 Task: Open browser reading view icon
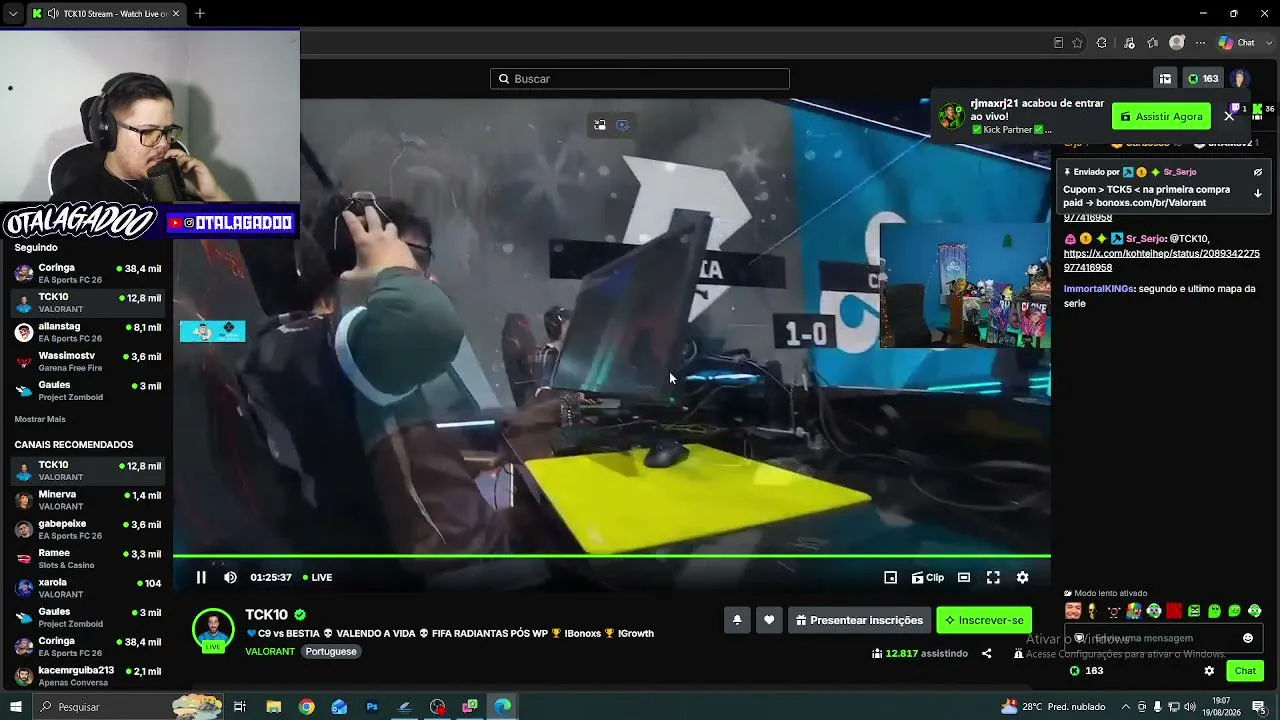tap(1058, 43)
